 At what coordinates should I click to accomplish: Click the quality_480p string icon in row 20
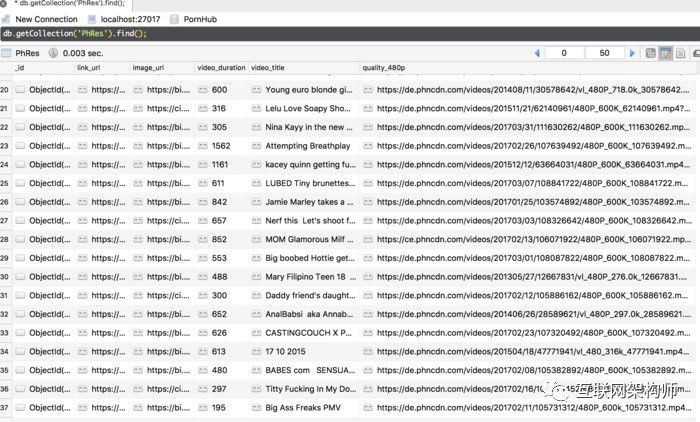367,90
